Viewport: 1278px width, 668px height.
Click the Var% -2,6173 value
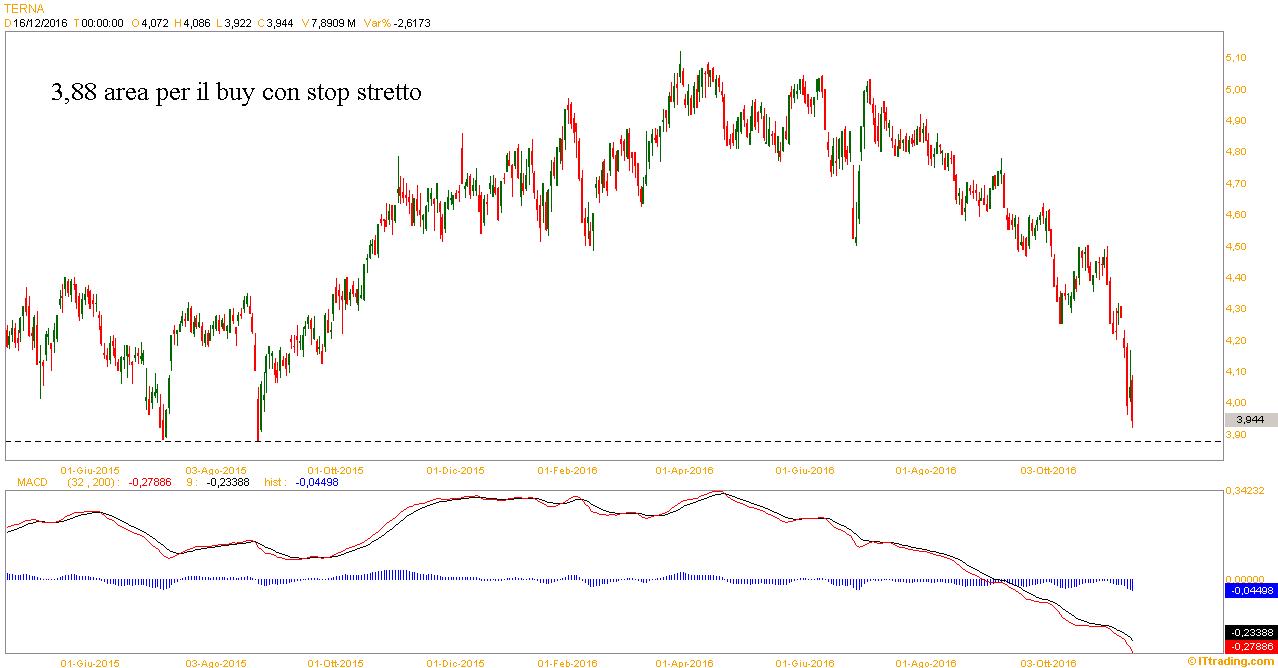391,21
